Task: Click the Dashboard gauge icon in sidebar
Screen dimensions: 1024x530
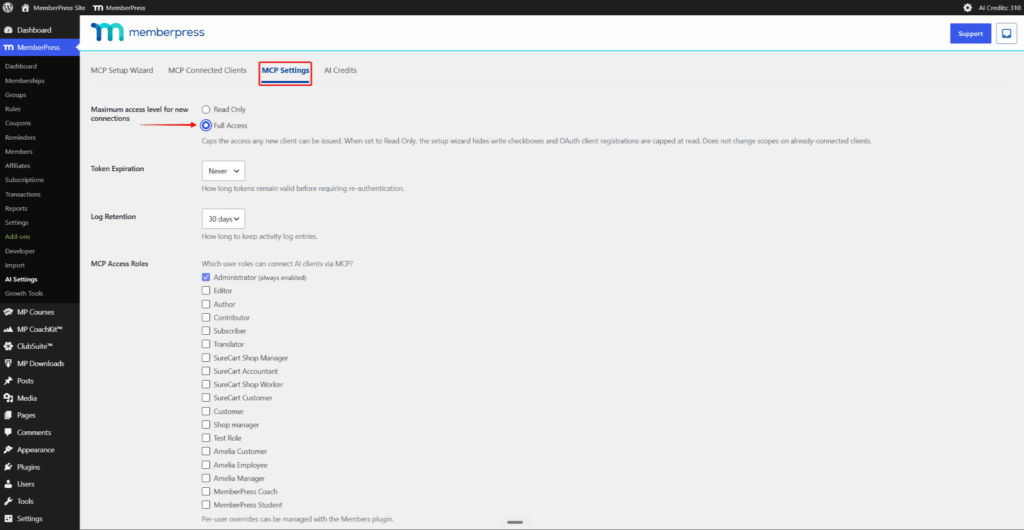Action: click(x=8, y=30)
